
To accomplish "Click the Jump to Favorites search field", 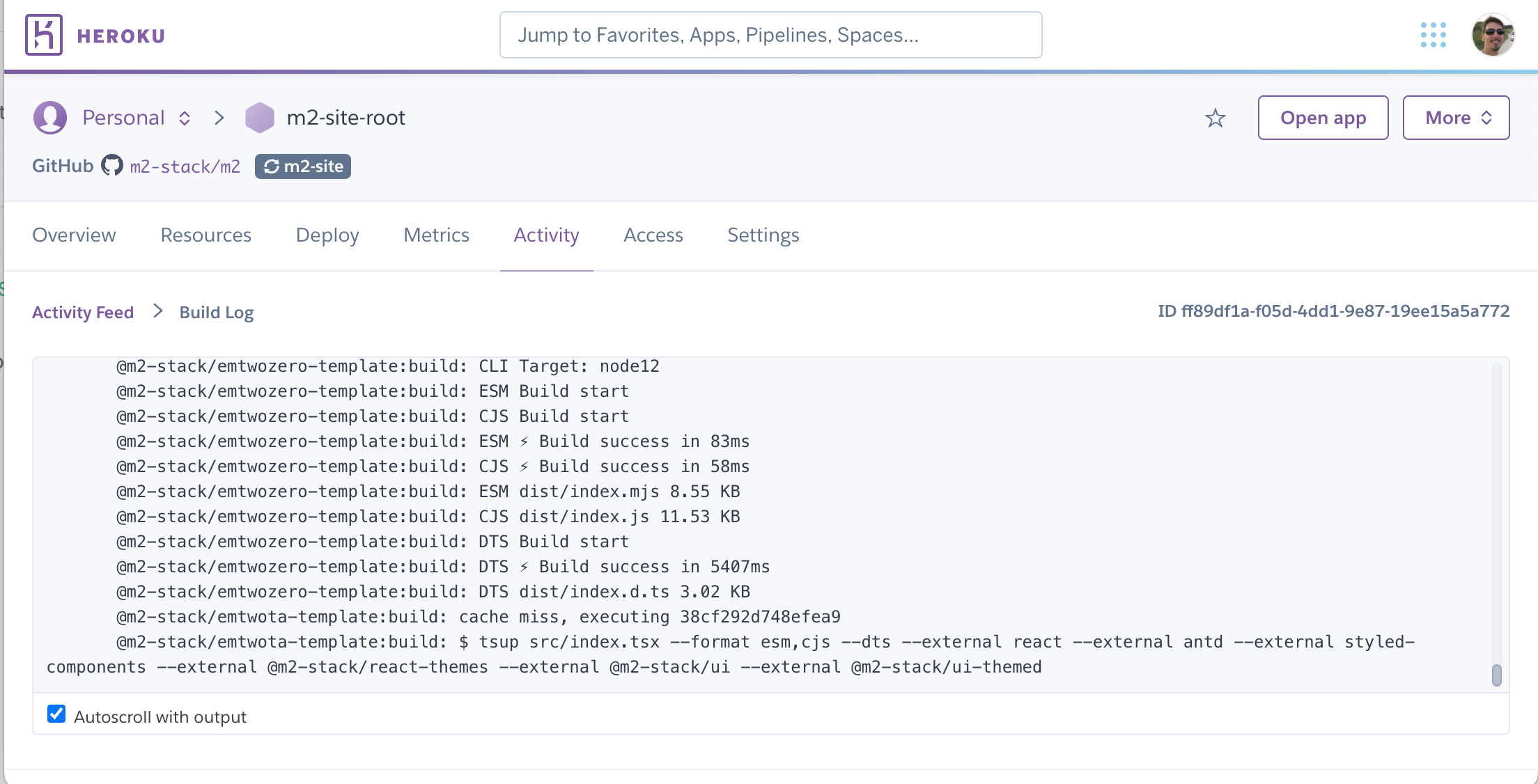I will [x=770, y=34].
